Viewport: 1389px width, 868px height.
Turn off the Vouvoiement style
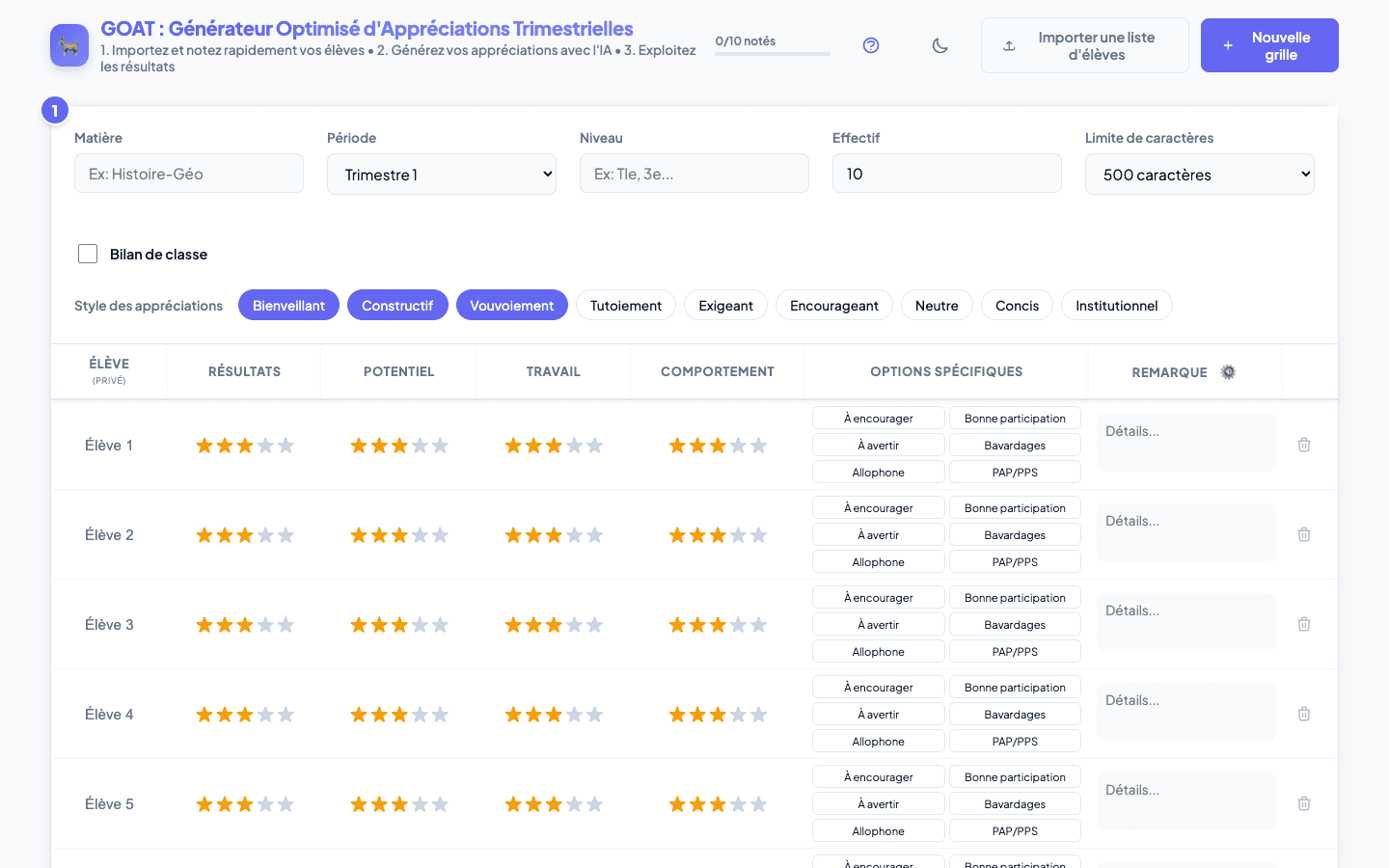click(x=511, y=305)
